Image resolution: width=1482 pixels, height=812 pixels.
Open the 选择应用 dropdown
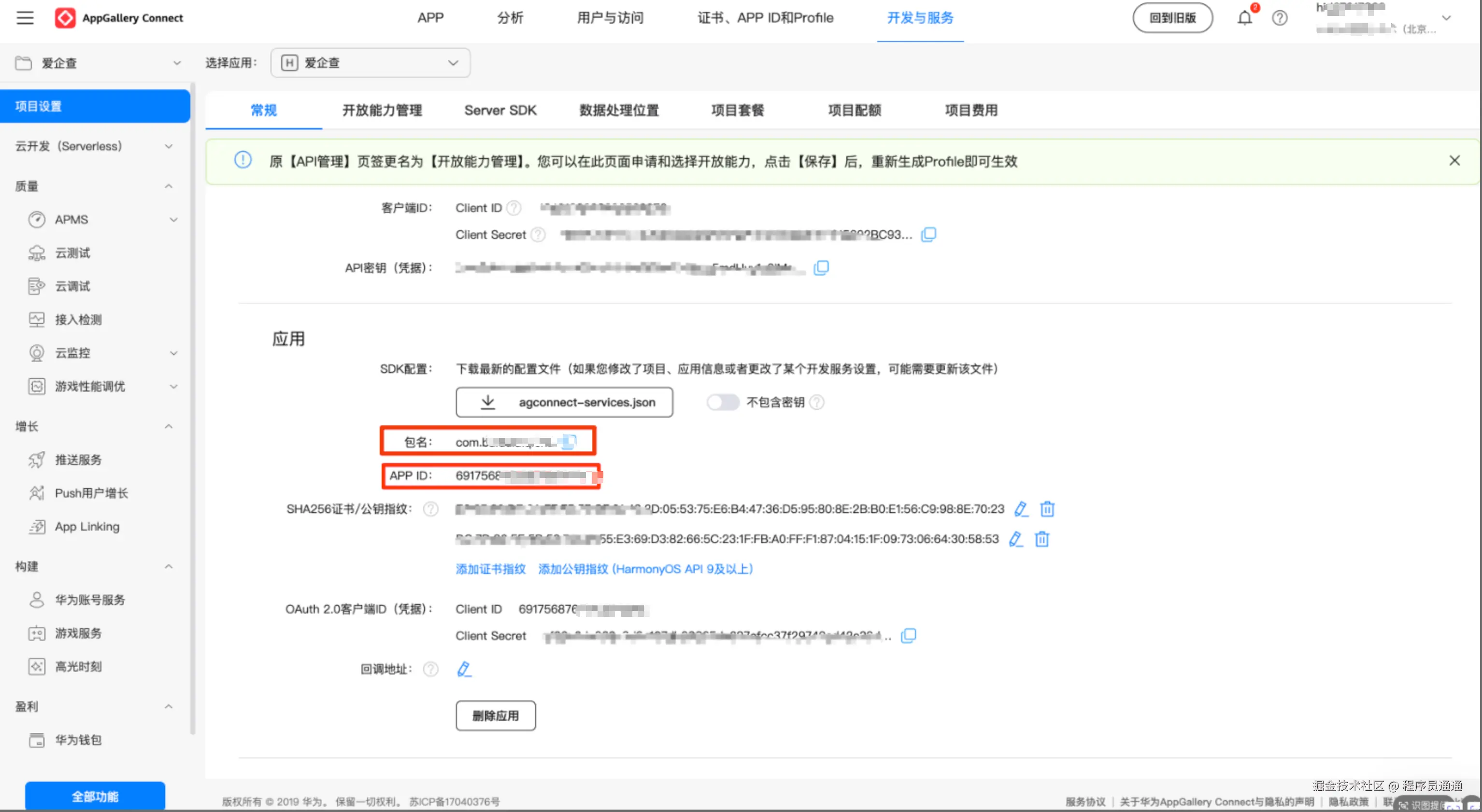[370, 63]
